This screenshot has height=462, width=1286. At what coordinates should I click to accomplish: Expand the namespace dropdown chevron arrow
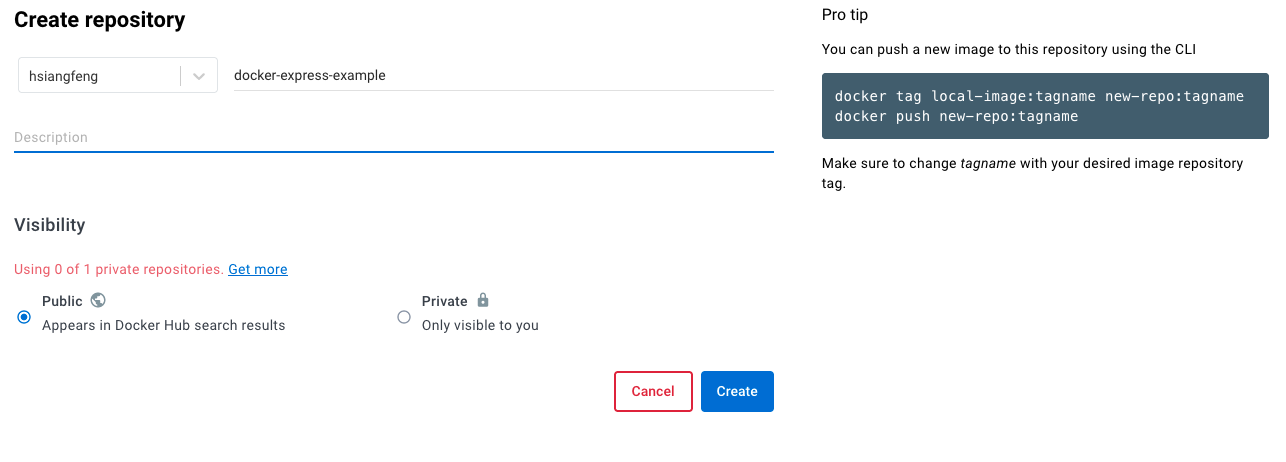pyautogui.click(x=199, y=76)
